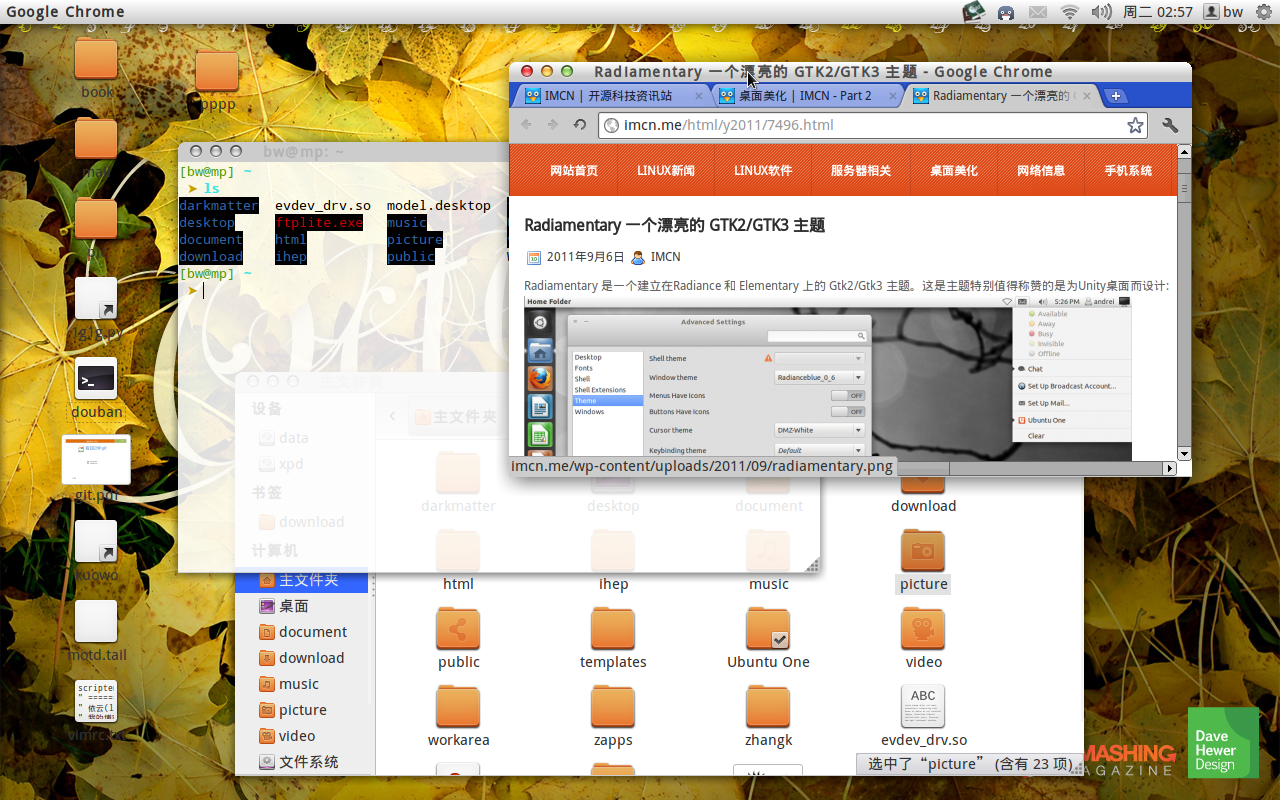This screenshot has width=1280, height=800.
Task: Select 主文件夹 in file manager sidebar
Action: (x=301, y=580)
